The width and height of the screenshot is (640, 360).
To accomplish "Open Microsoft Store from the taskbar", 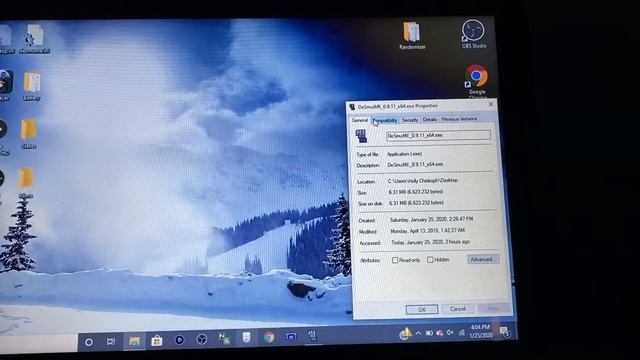I will 157,340.
